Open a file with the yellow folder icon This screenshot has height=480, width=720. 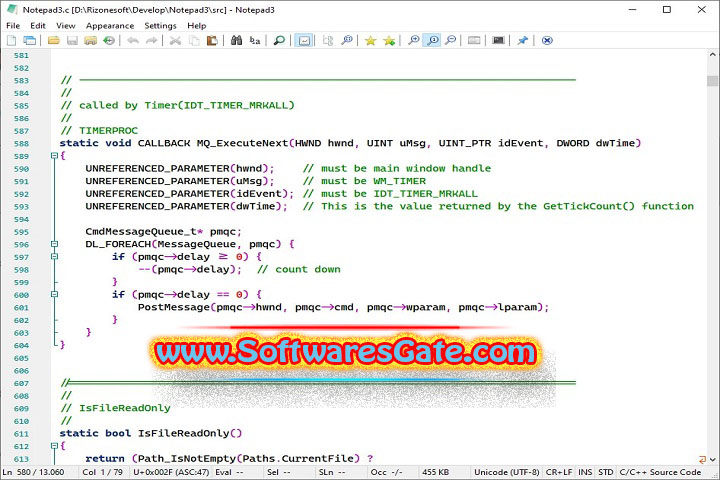[54, 41]
